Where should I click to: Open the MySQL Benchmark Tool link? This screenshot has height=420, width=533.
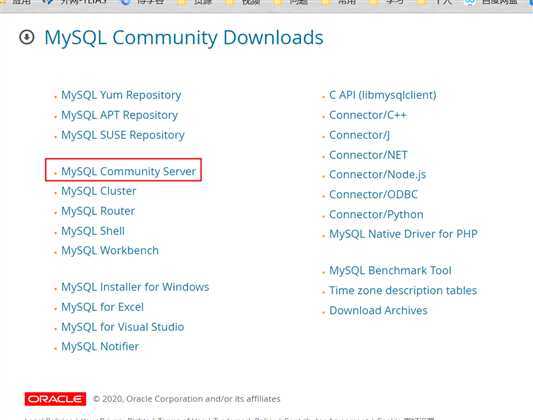(x=390, y=270)
